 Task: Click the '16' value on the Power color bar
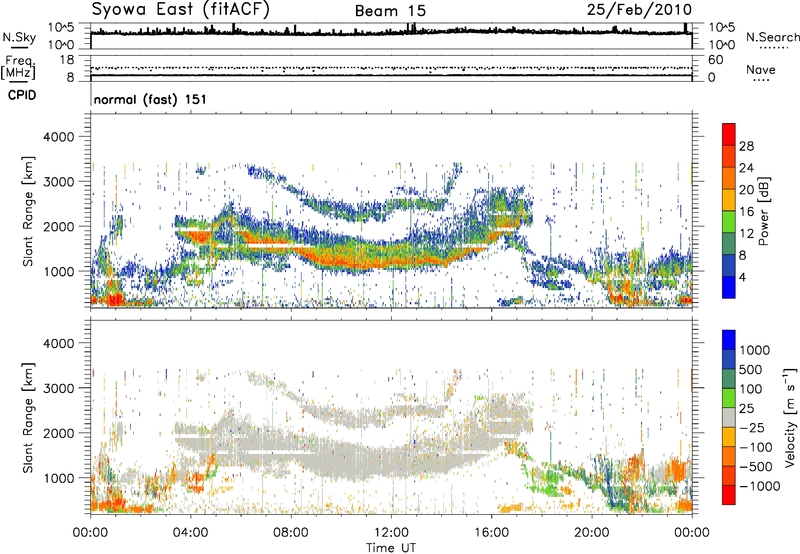pyautogui.click(x=746, y=212)
